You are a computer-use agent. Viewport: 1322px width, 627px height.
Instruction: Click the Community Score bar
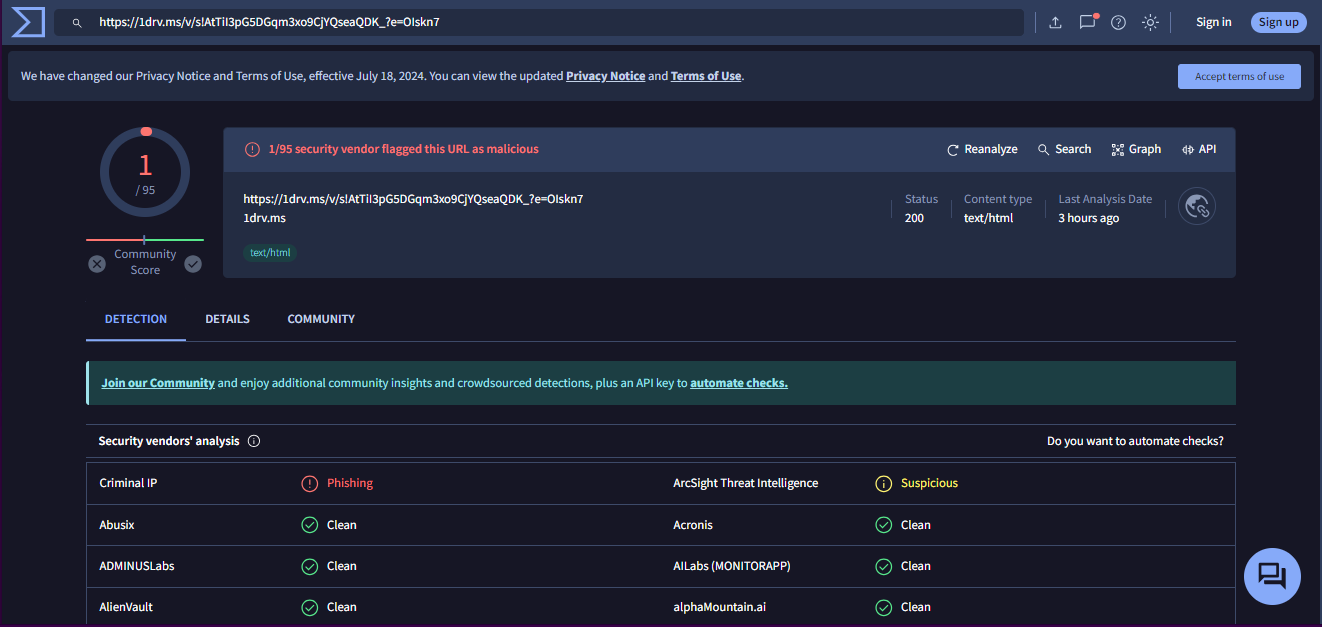pos(145,240)
